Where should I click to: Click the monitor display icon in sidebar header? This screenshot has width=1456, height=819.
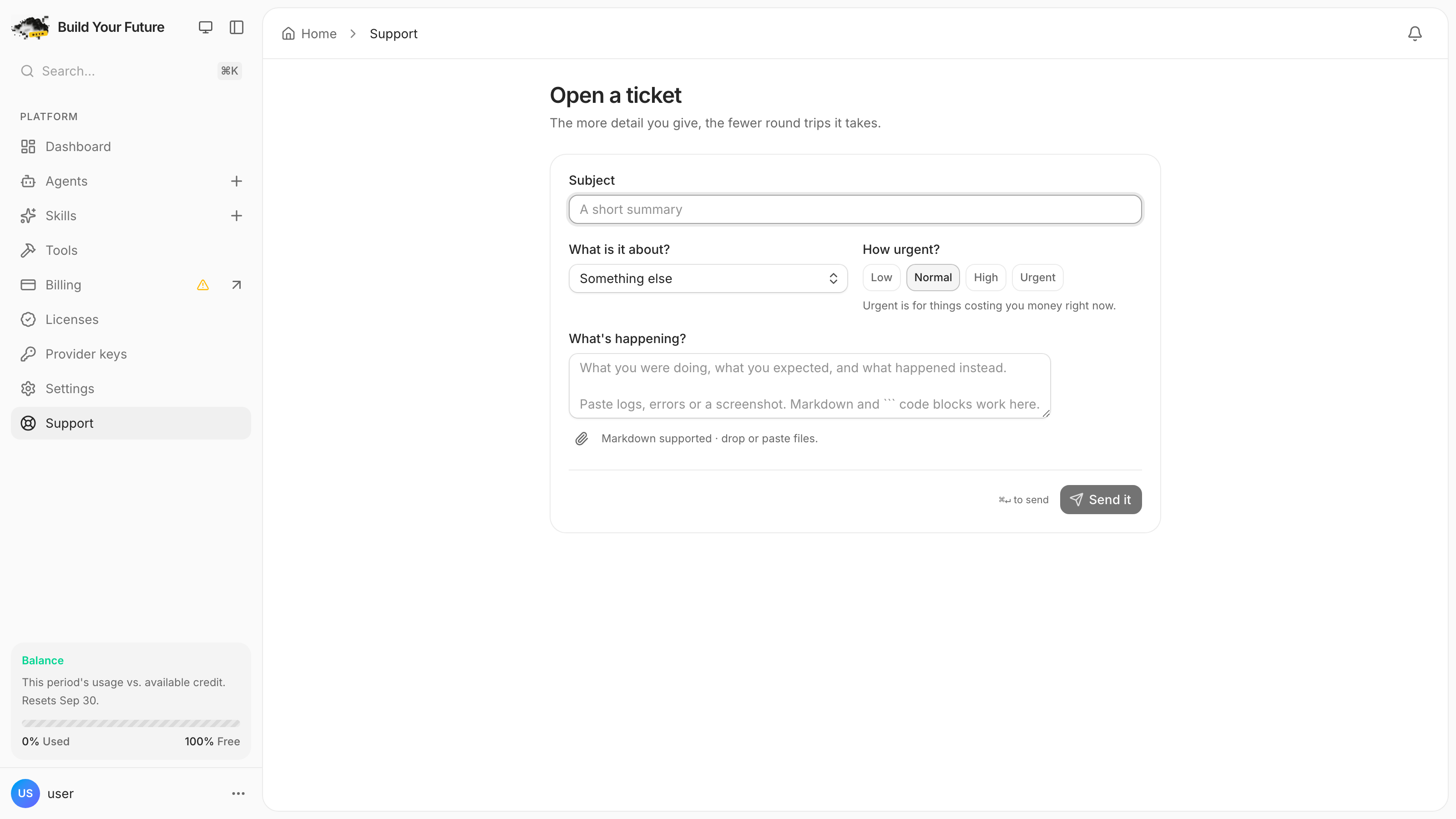pos(205,27)
